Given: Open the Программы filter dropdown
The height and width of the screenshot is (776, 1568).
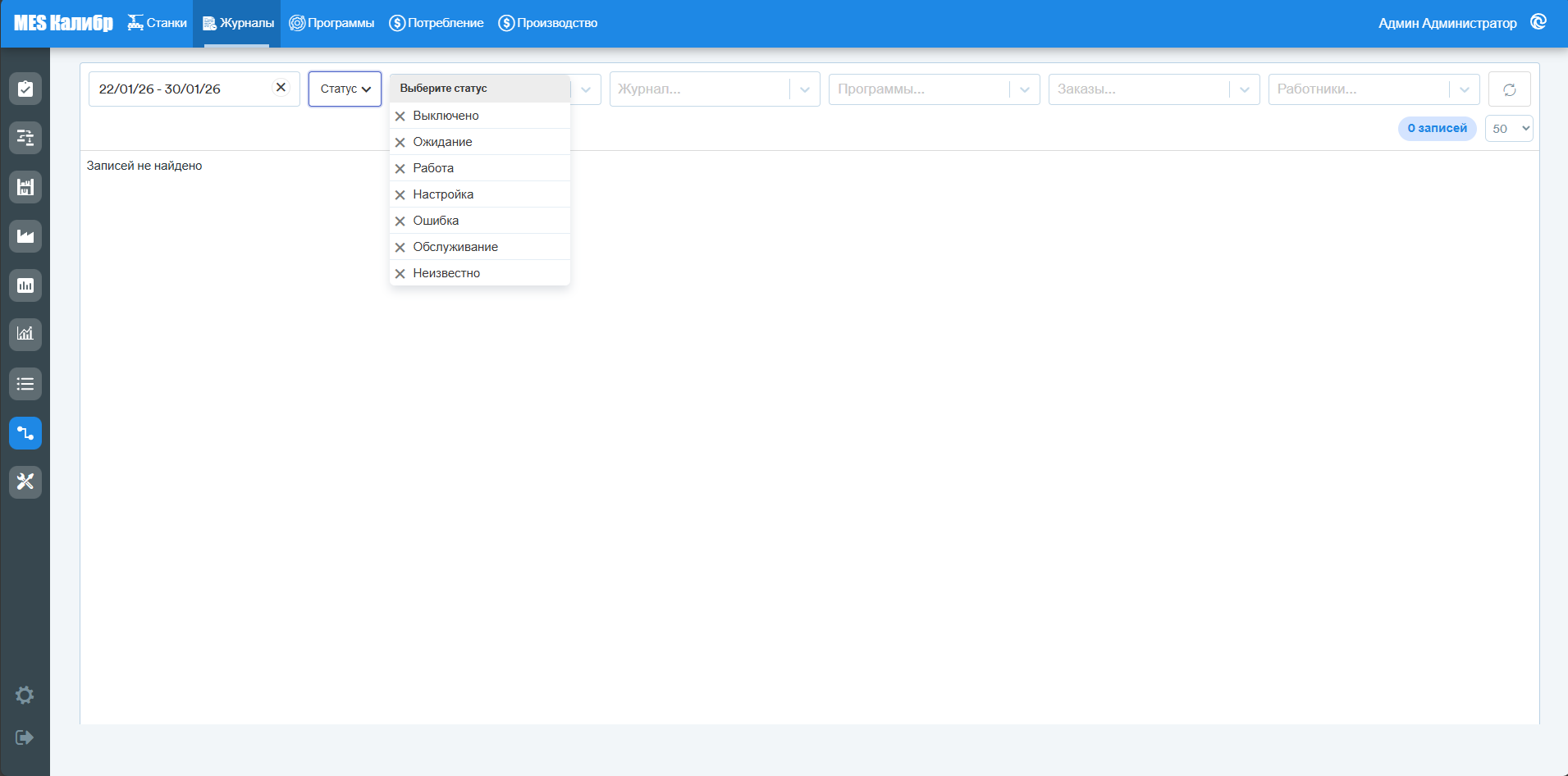Looking at the screenshot, I should [935, 89].
